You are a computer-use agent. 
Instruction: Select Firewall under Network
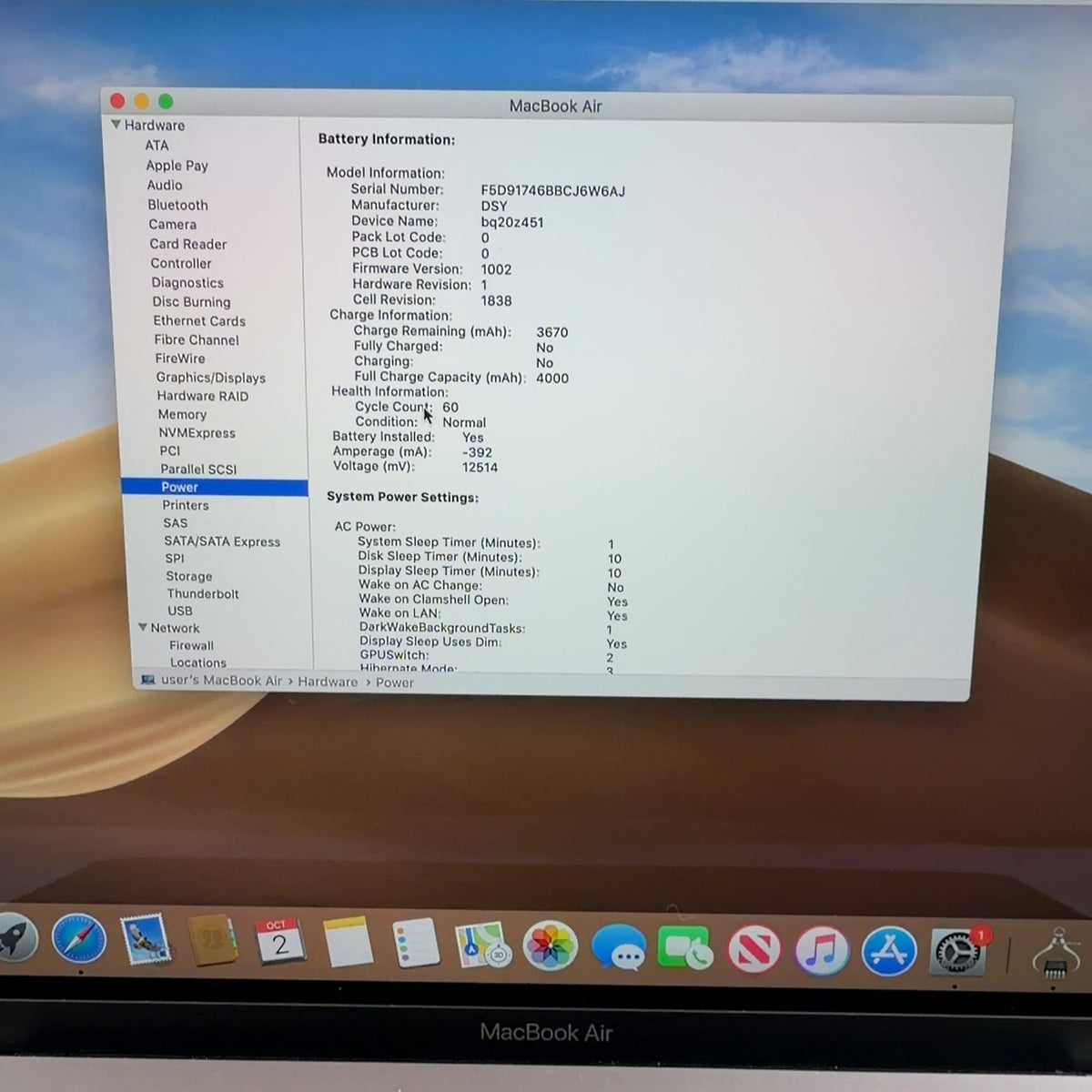pos(191,645)
